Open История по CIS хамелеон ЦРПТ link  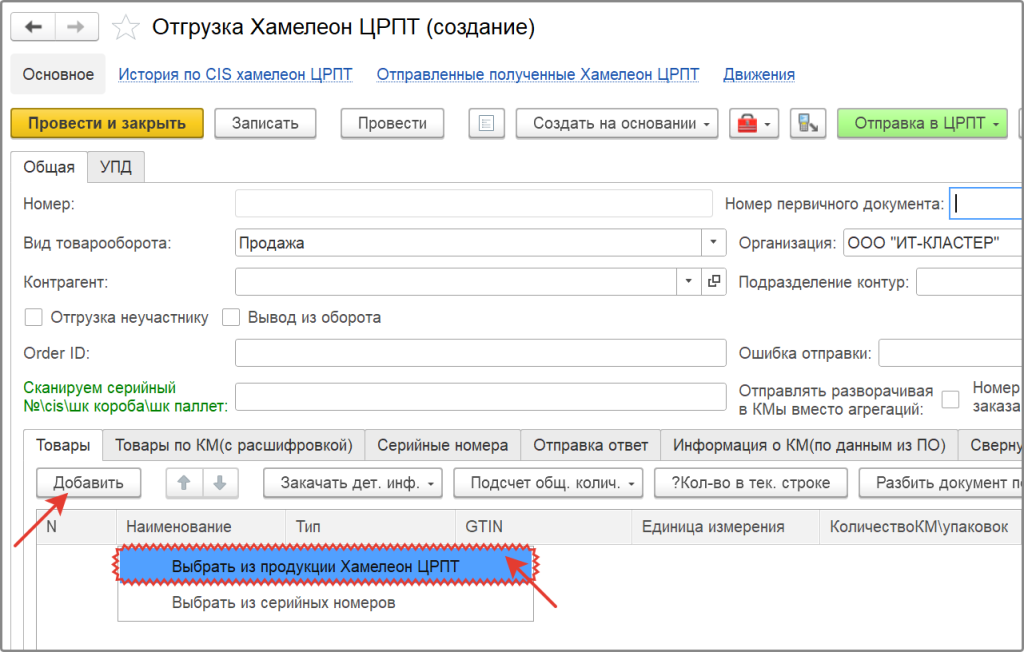235,74
